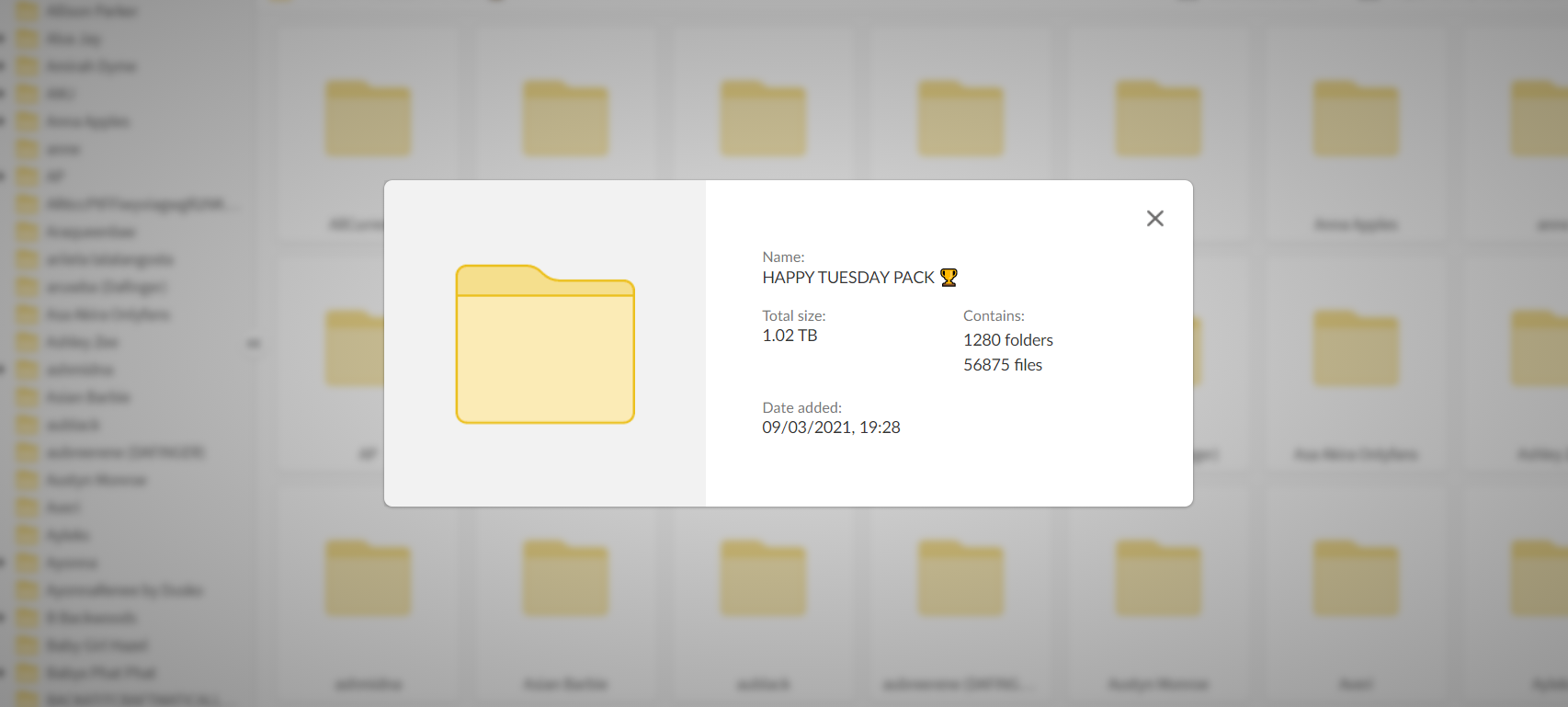Open the sixth folder icon in the bottom row
The height and width of the screenshot is (707, 1568).
tap(1356, 579)
